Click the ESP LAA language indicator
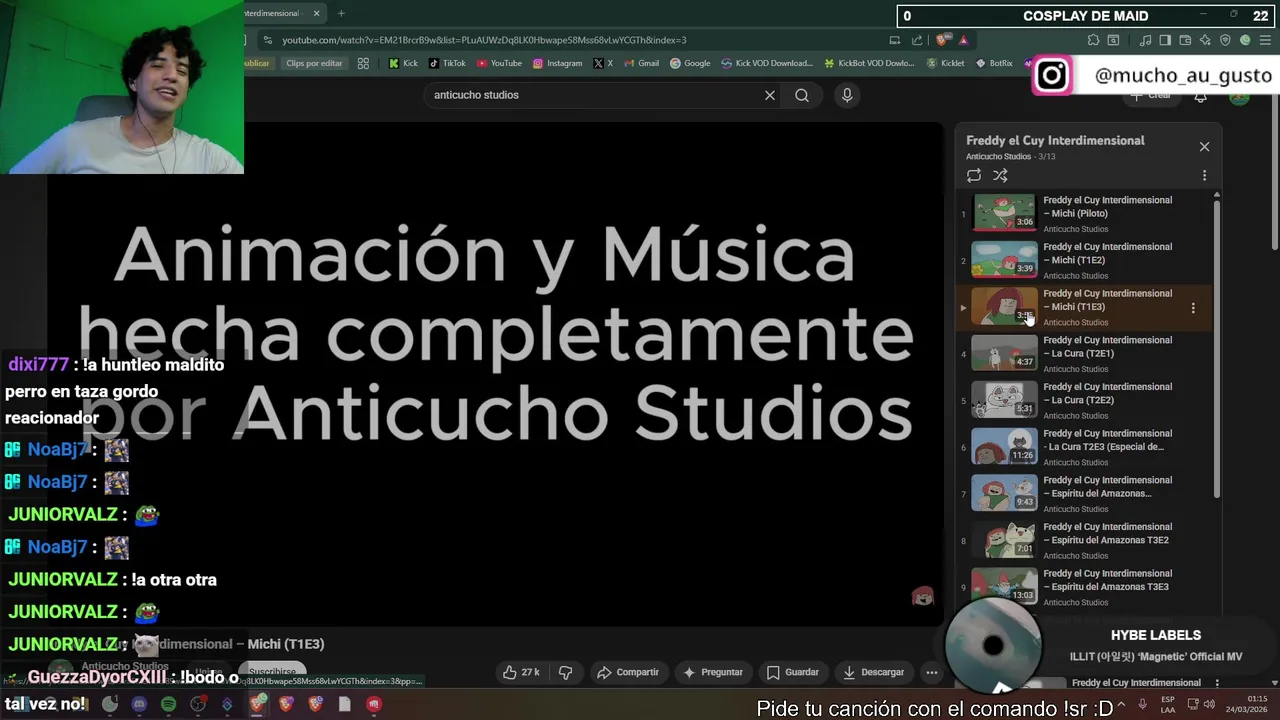 coord(1168,704)
